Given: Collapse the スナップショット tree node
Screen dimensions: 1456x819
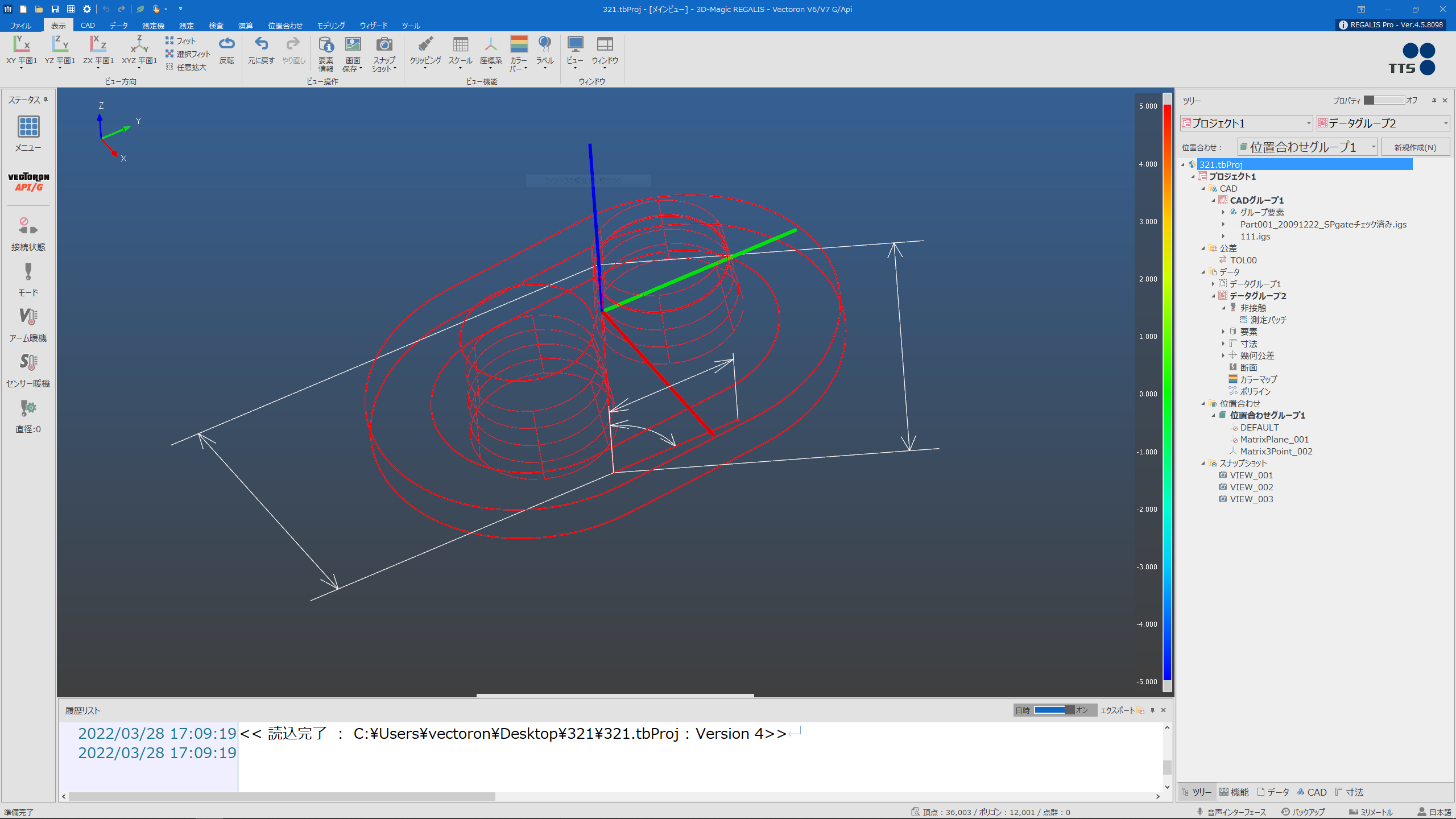Looking at the screenshot, I should (x=1203, y=463).
